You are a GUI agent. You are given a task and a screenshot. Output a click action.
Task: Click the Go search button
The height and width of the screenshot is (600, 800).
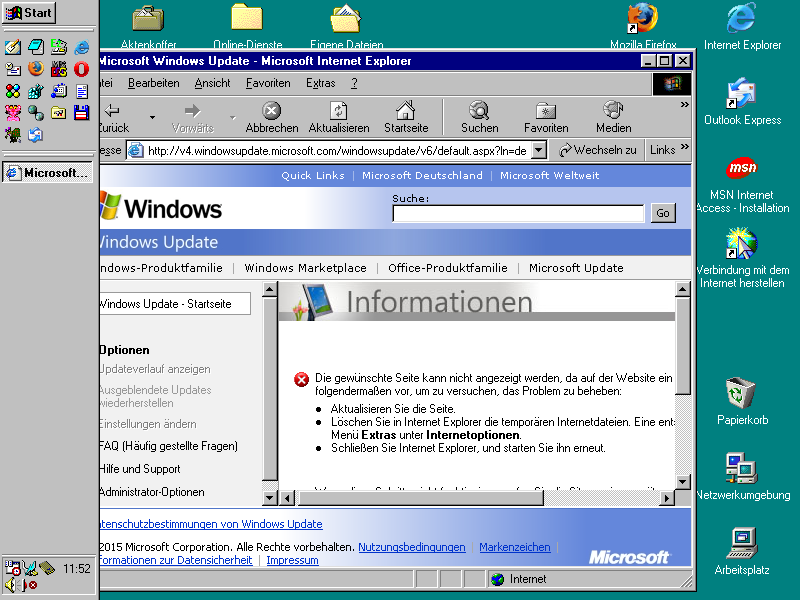point(663,213)
